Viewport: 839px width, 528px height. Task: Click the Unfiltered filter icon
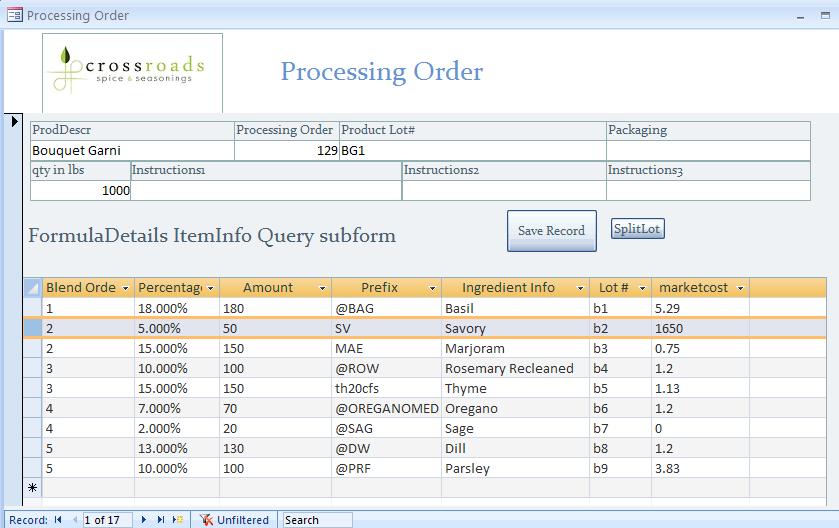click(207, 520)
